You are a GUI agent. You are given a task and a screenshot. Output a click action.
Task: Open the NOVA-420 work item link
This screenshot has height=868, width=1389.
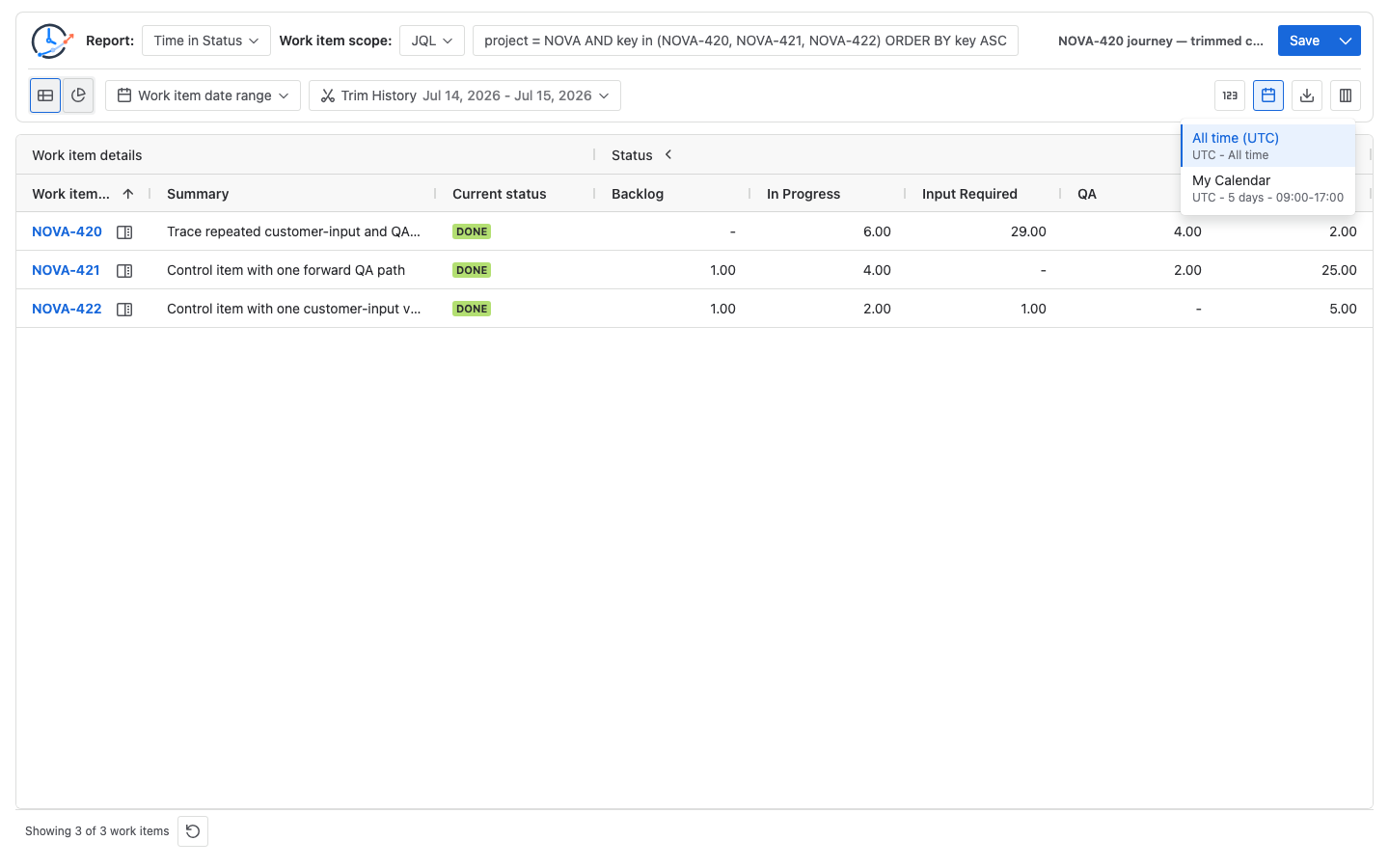(67, 231)
